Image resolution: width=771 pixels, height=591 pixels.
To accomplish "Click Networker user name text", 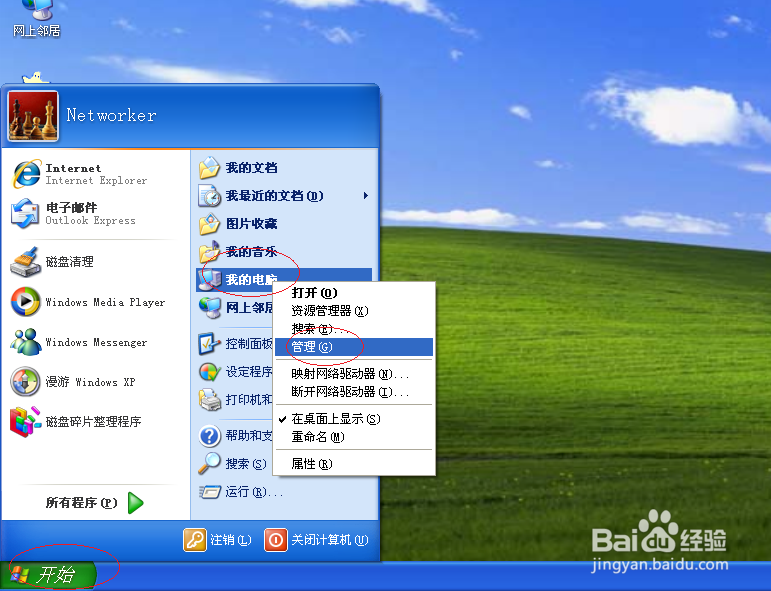I will [112, 115].
